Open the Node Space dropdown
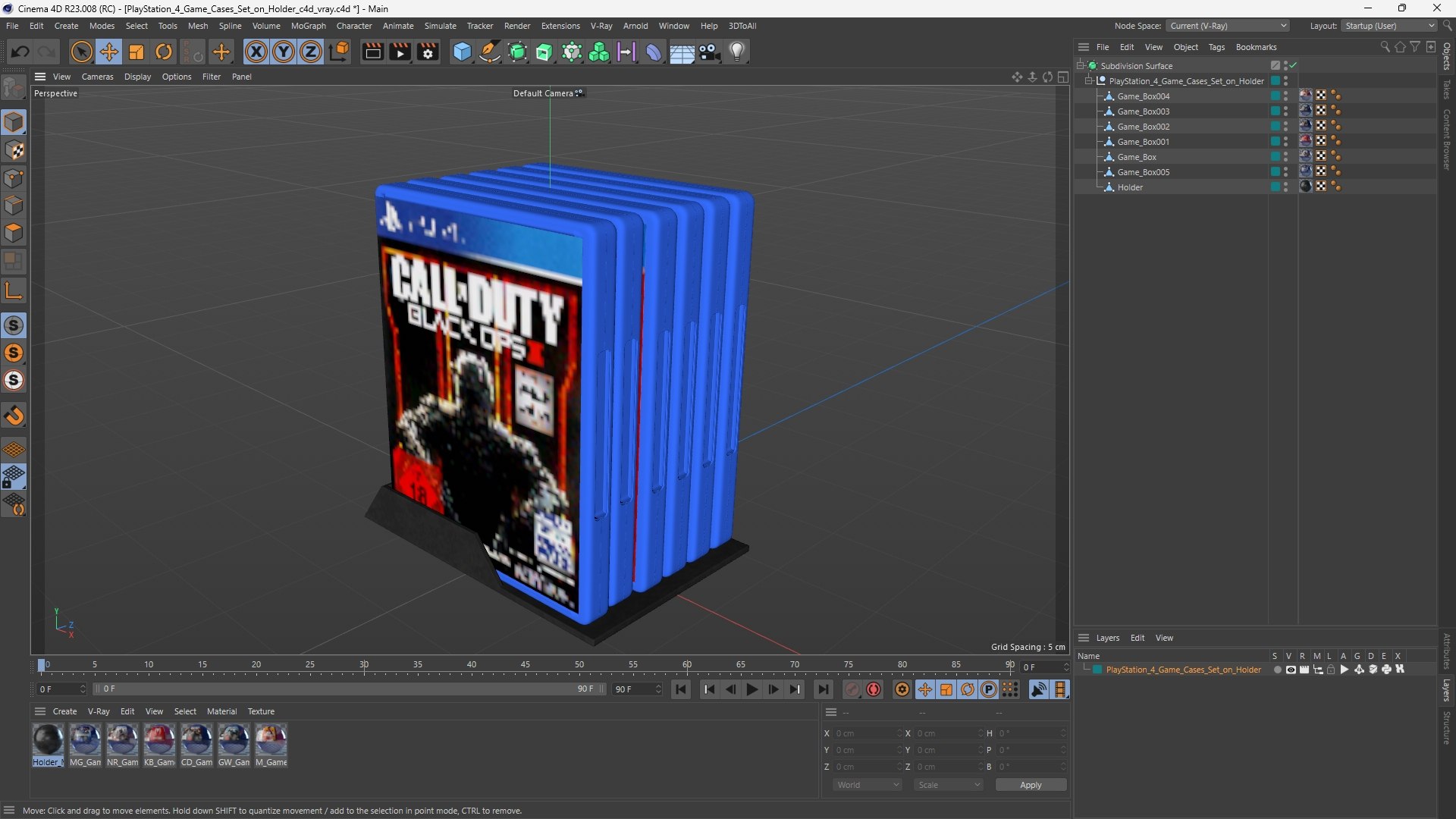This screenshot has width=1456, height=819. point(1227,26)
